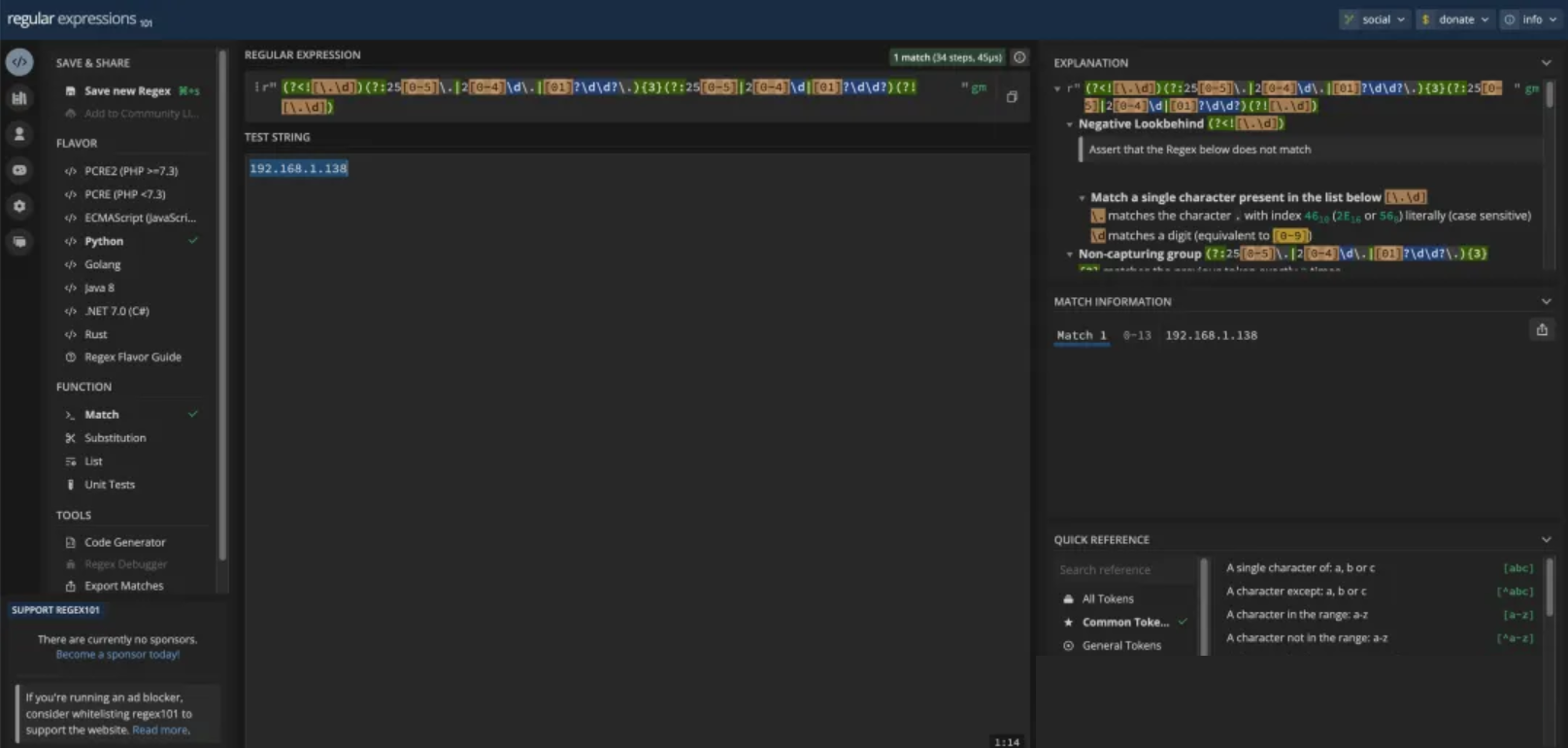Click the Explanation panel scrollbar
This screenshot has width=1568, height=748.
1550,95
